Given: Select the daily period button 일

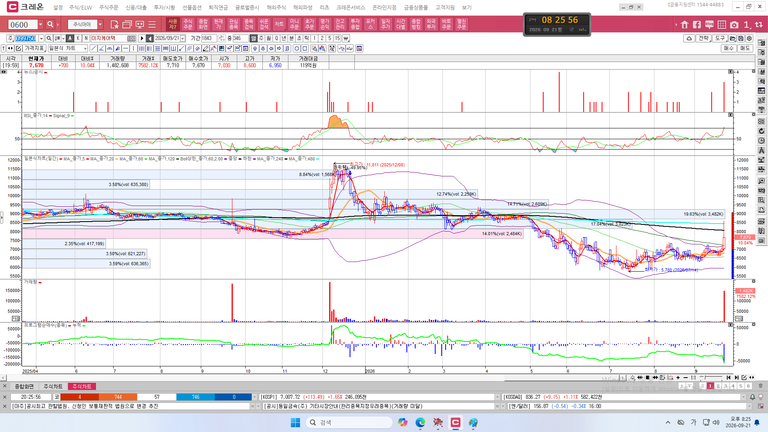Looking at the screenshot, I should [253, 38].
